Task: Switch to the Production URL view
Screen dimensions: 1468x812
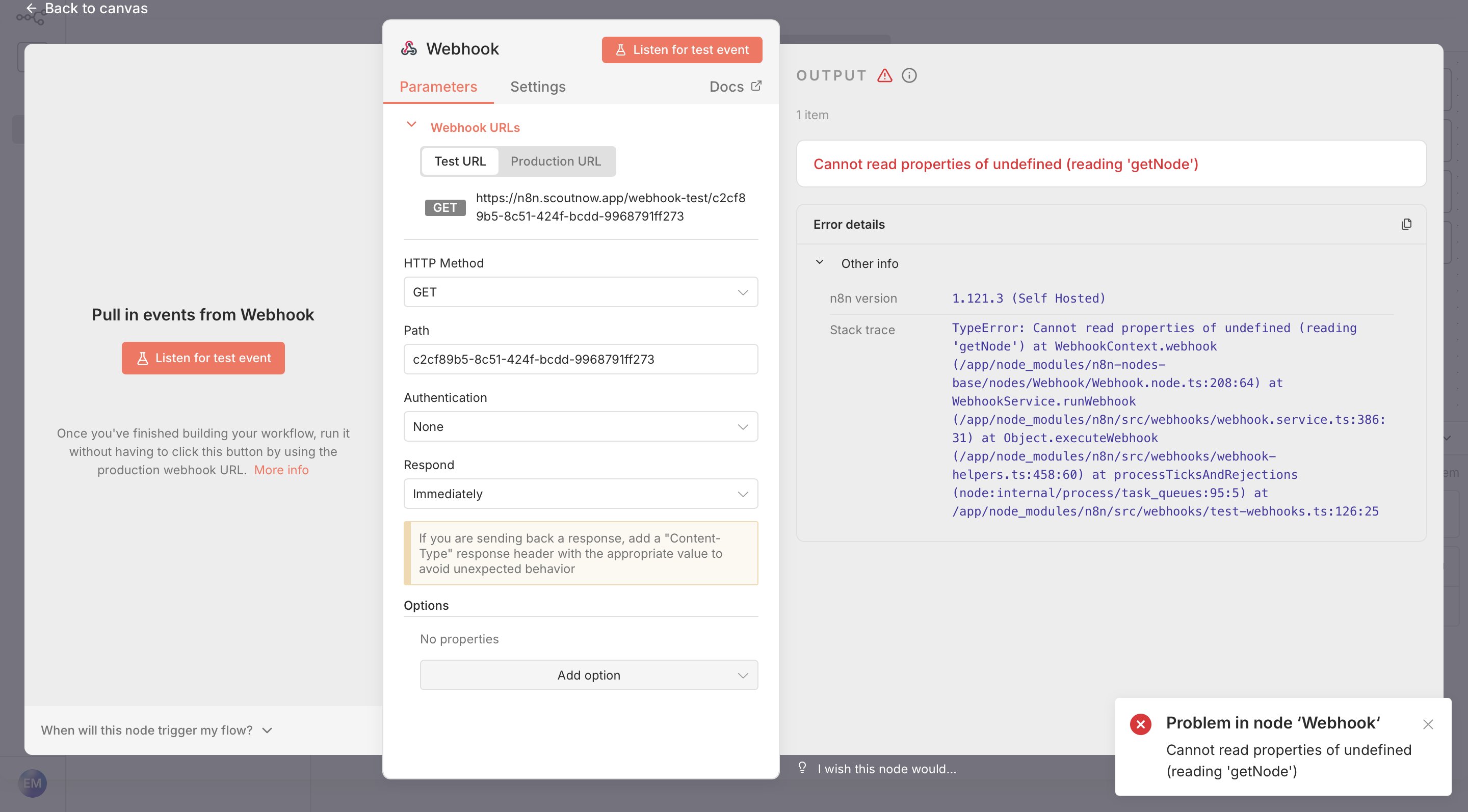Action: click(556, 161)
